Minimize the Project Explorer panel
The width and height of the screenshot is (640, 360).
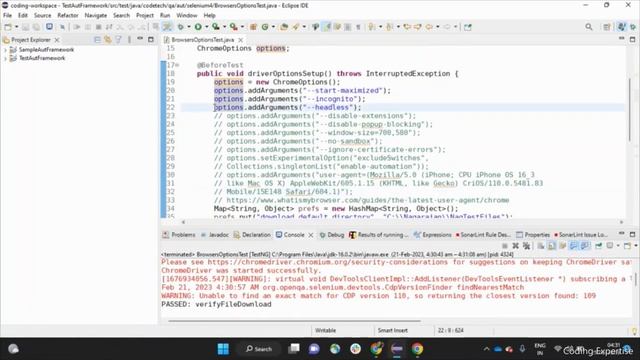point(140,39)
